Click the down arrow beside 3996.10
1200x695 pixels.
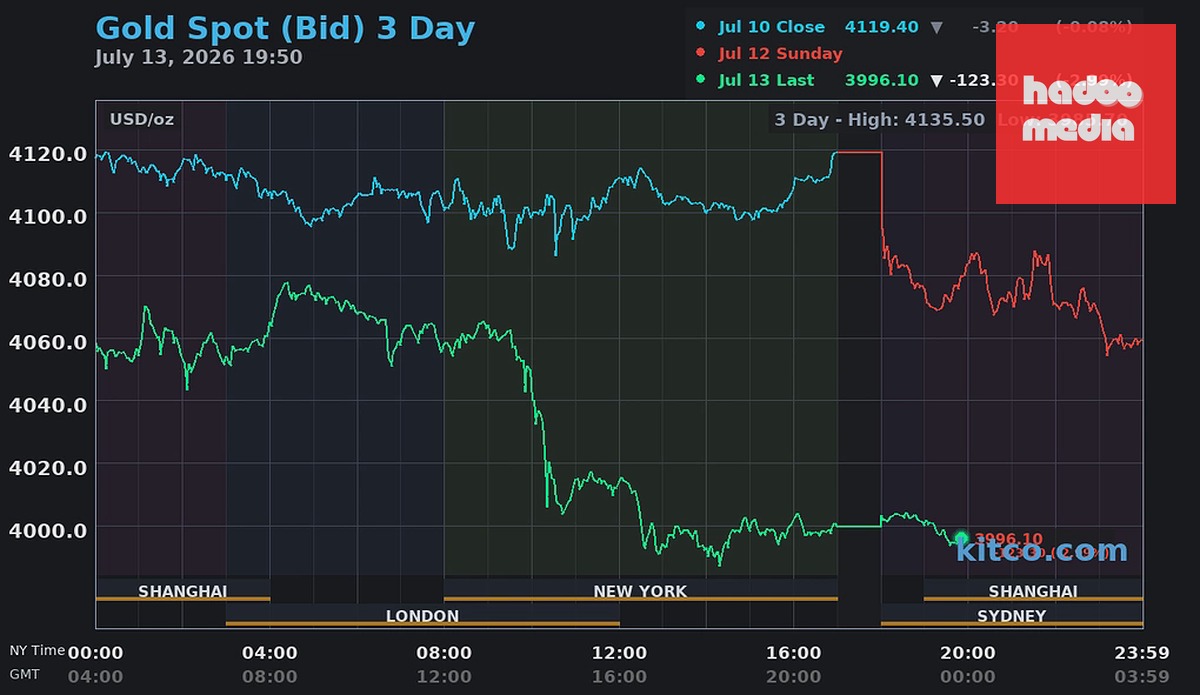[936, 80]
